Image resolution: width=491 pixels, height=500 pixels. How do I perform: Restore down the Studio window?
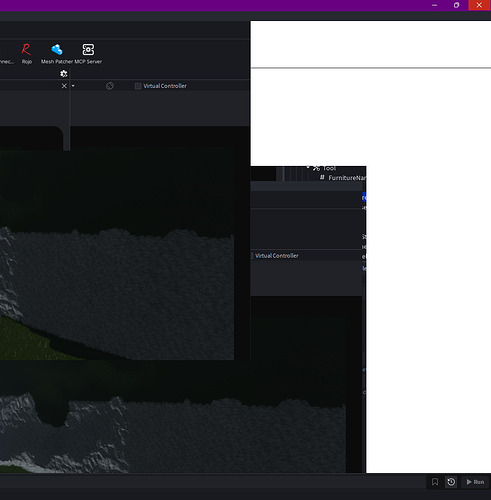[x=457, y=5]
